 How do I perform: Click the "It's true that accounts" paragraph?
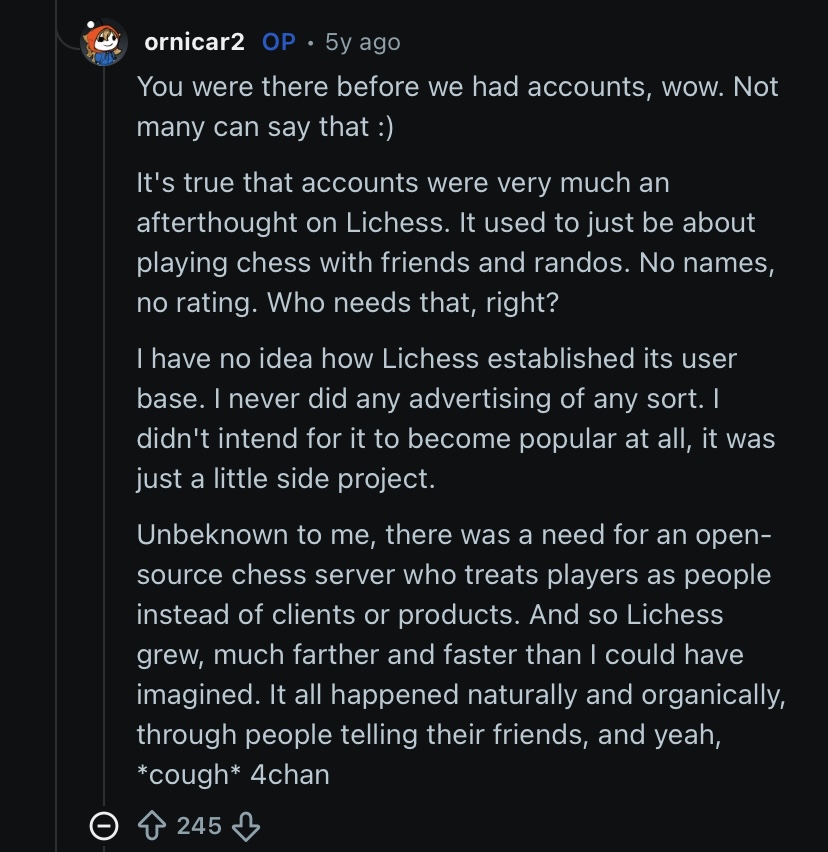point(402,183)
